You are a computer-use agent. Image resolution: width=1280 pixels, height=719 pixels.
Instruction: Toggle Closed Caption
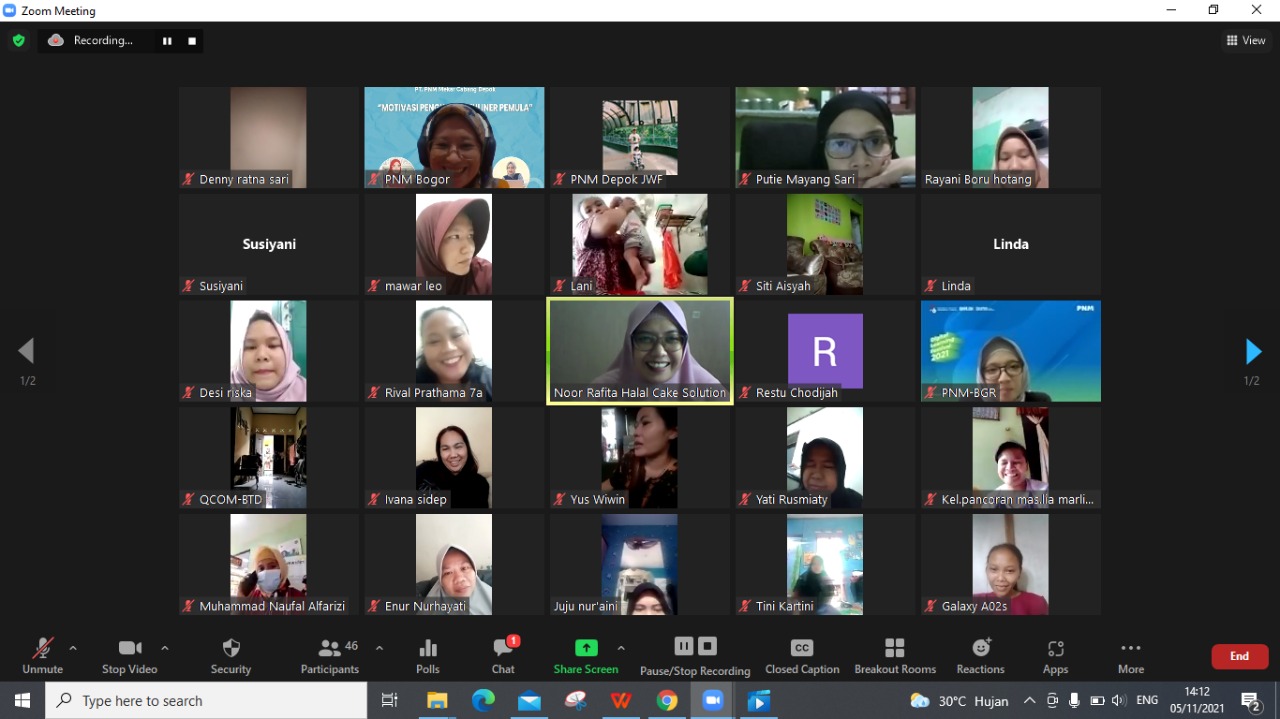tap(802, 655)
